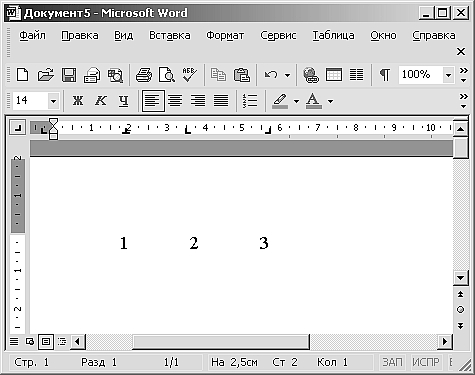Toggle bold Ж formatting
The width and height of the screenshot is (475, 375).
78,100
